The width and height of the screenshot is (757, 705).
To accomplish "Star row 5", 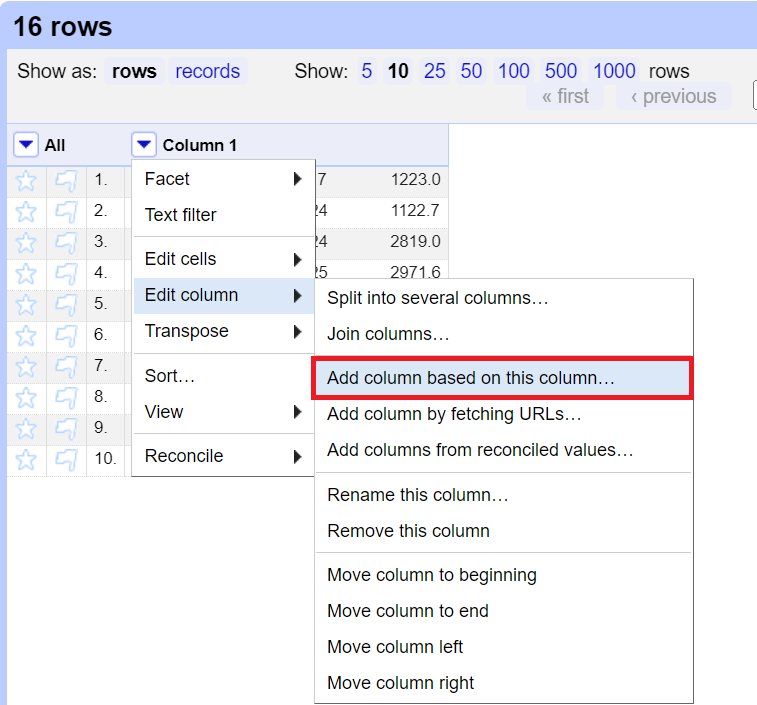I will (x=26, y=305).
